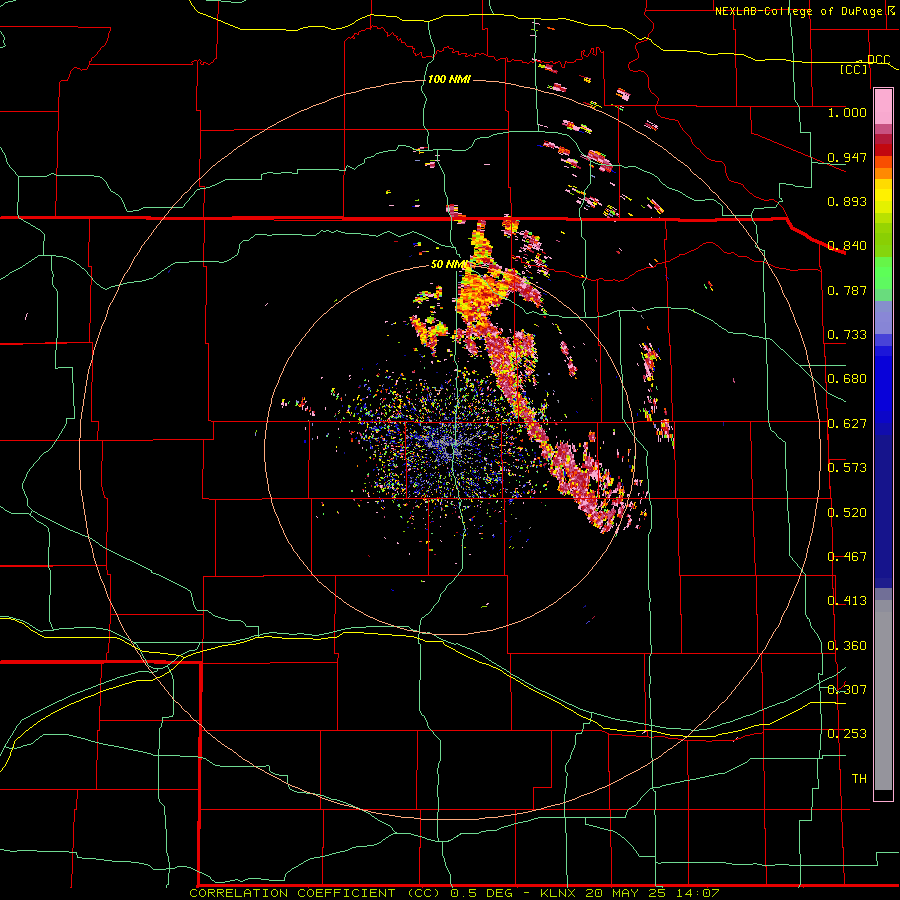Screen dimensions: 900x900
Task: Click the 0.413 scale value
Action: (x=847, y=601)
